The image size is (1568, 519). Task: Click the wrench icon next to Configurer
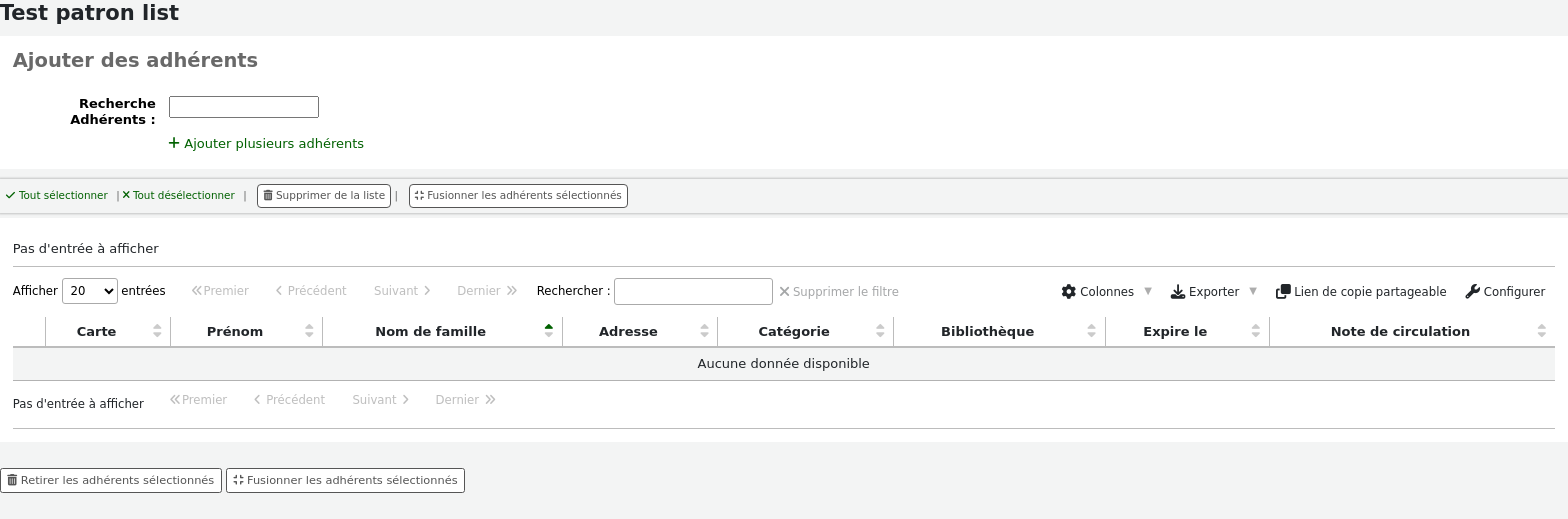click(1472, 292)
